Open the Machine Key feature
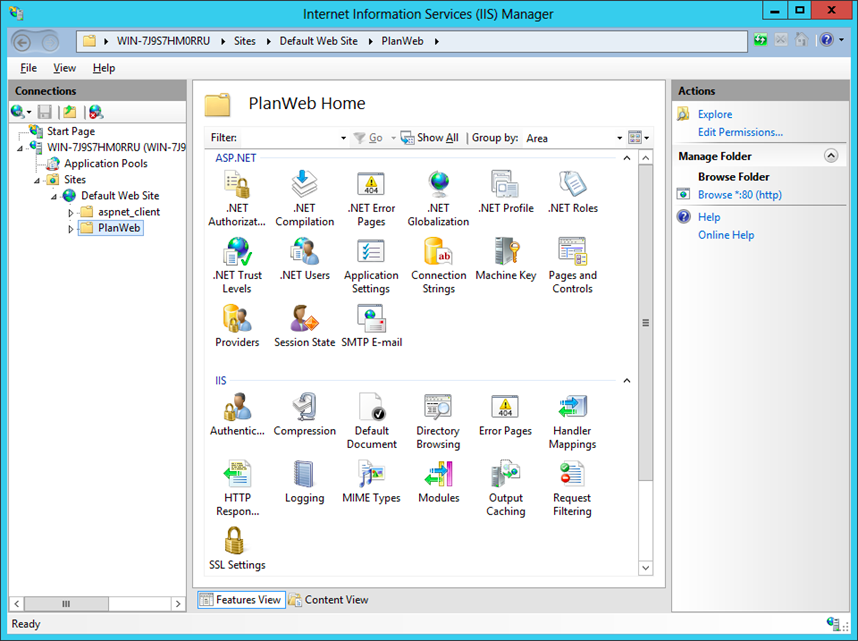858x641 pixels. pyautogui.click(x=506, y=258)
